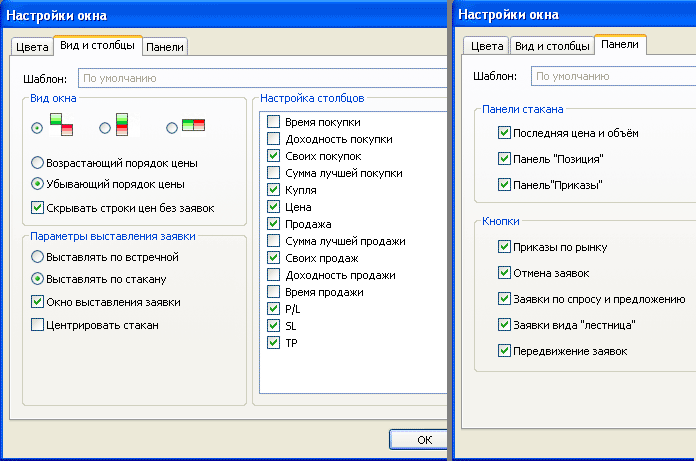Disable "Последняя цена и объём" panel
Viewport: 696px width, 461px height.
click(x=504, y=133)
